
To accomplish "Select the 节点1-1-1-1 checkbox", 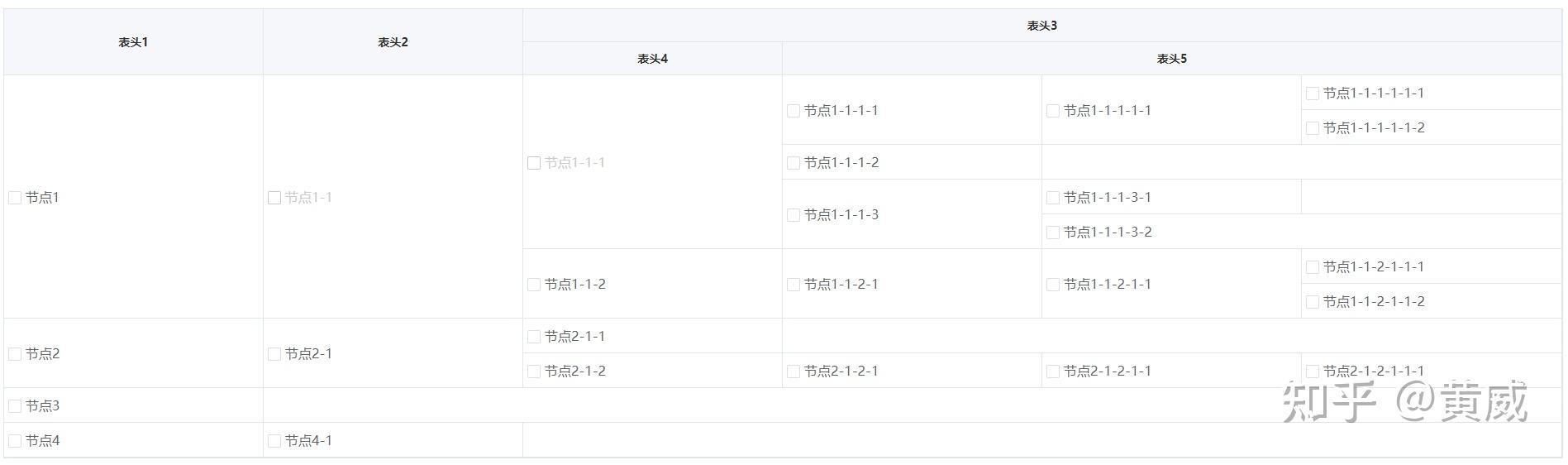I will click(794, 111).
